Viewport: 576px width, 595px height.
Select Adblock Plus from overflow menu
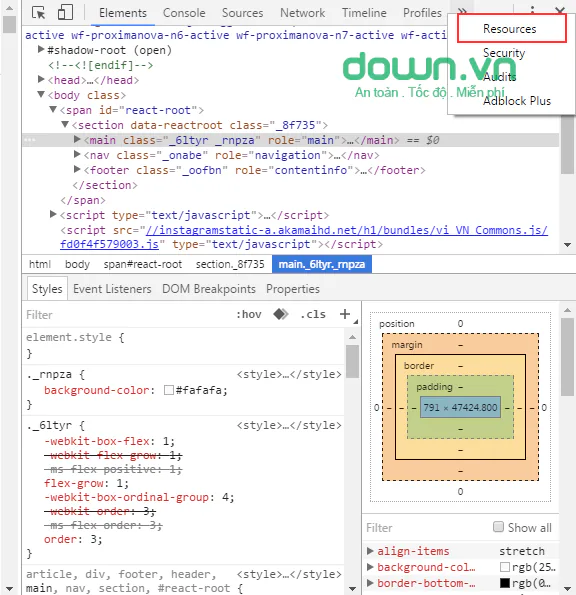516,101
